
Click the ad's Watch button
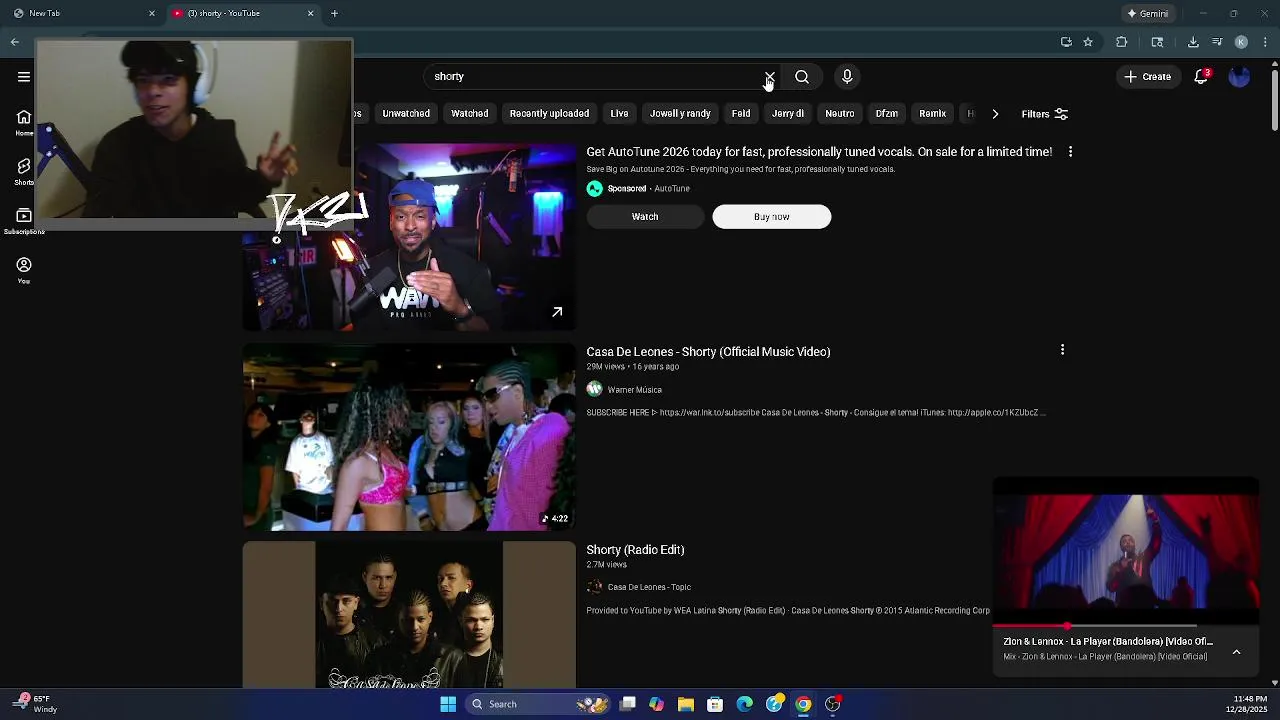[645, 217]
